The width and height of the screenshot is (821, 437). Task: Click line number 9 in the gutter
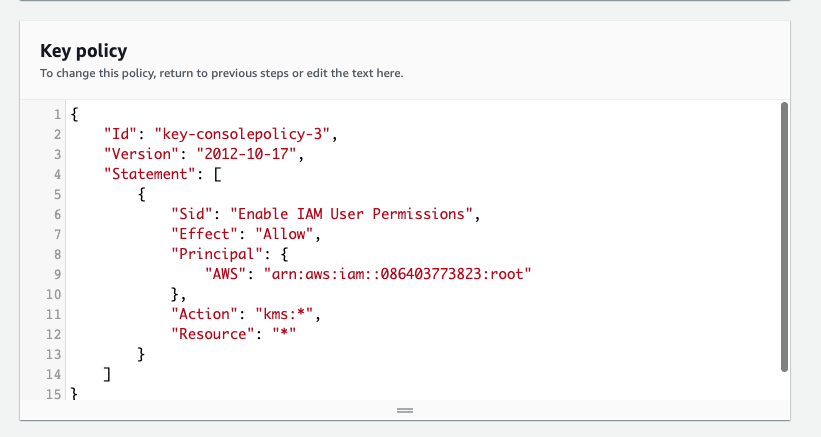coord(58,274)
